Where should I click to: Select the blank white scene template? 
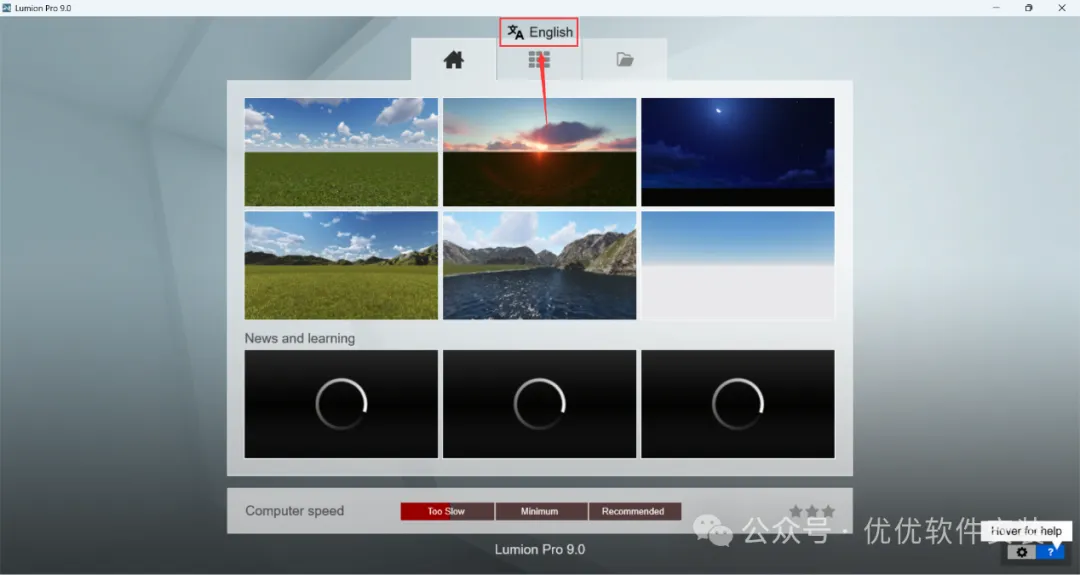coord(738,265)
